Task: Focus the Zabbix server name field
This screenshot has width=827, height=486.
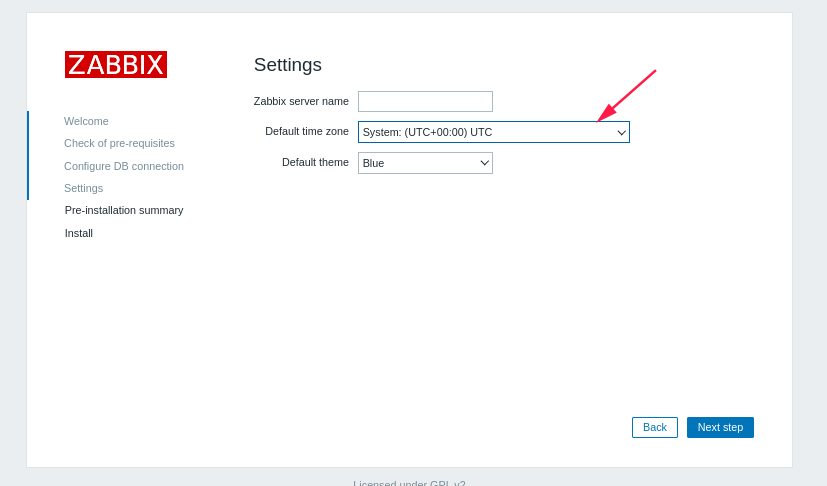Action: pyautogui.click(x=425, y=101)
